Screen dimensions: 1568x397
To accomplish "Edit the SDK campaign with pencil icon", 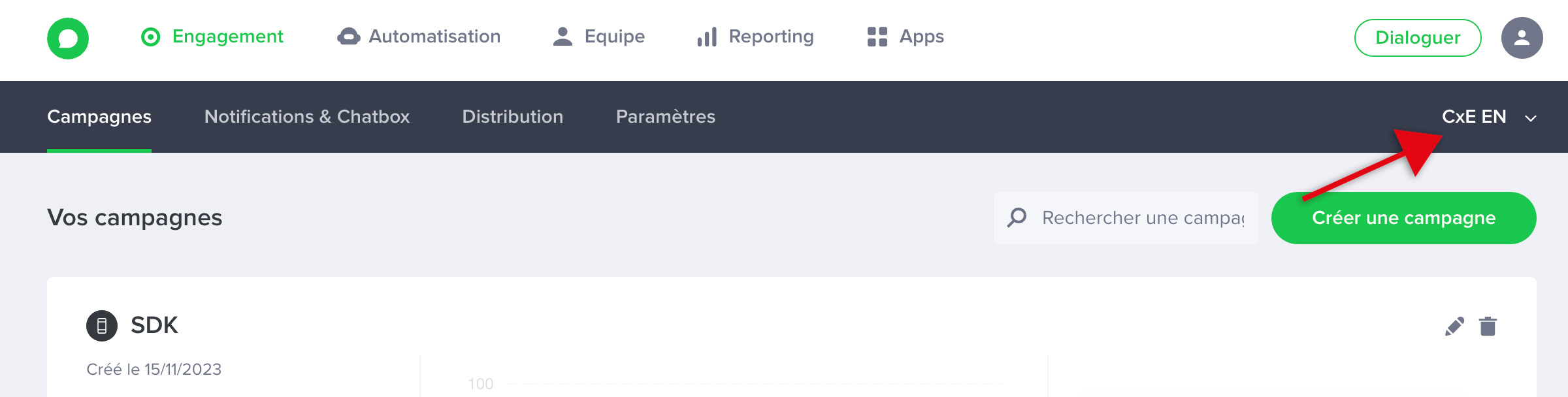I will (x=1454, y=326).
